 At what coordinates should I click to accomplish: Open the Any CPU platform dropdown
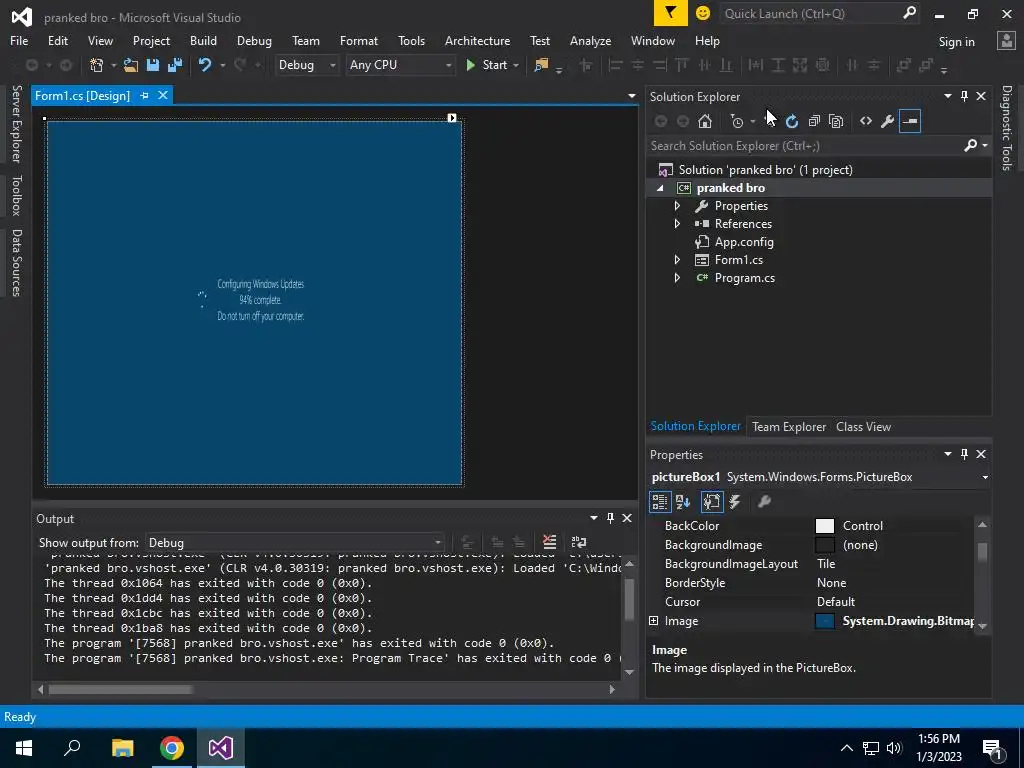coord(448,65)
